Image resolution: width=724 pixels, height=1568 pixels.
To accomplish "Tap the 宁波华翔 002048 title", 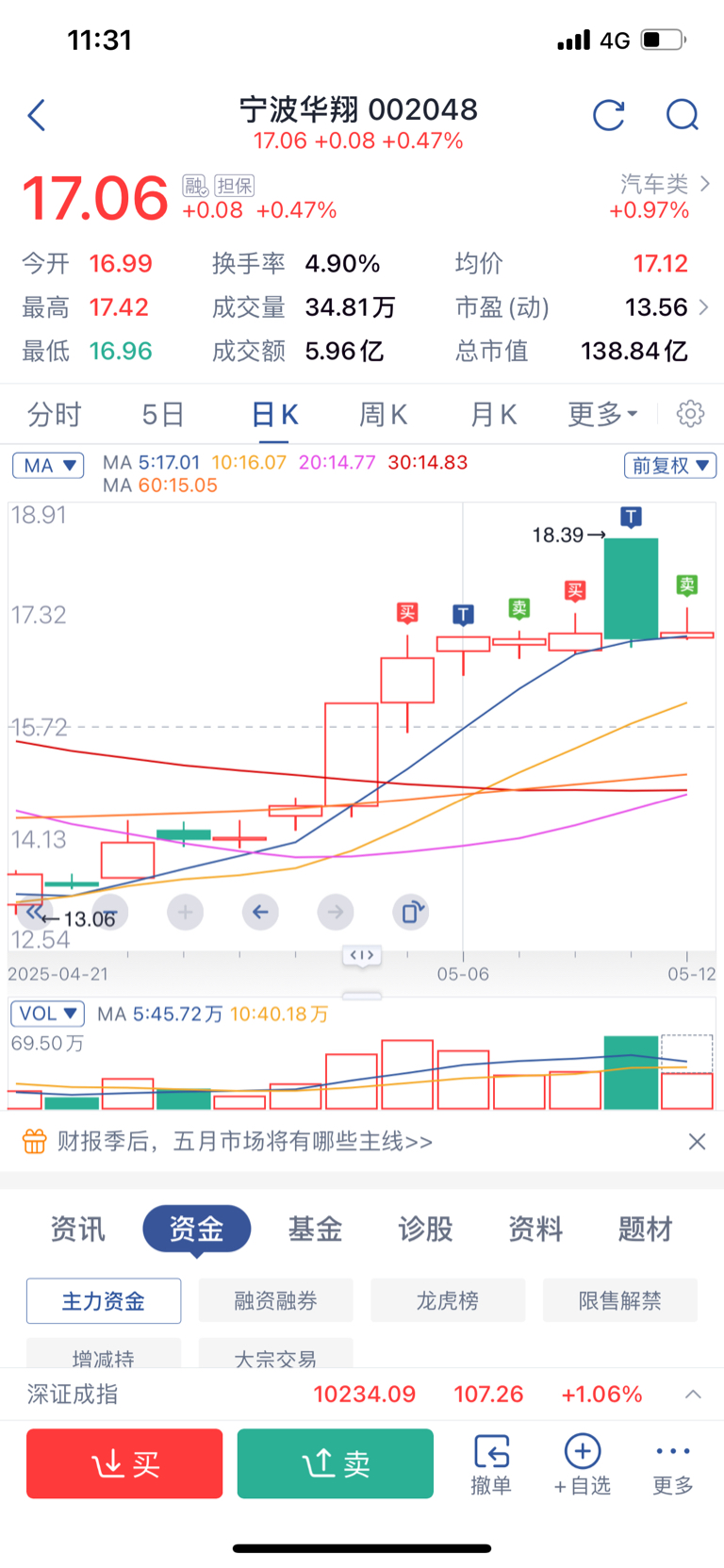I will tap(358, 109).
